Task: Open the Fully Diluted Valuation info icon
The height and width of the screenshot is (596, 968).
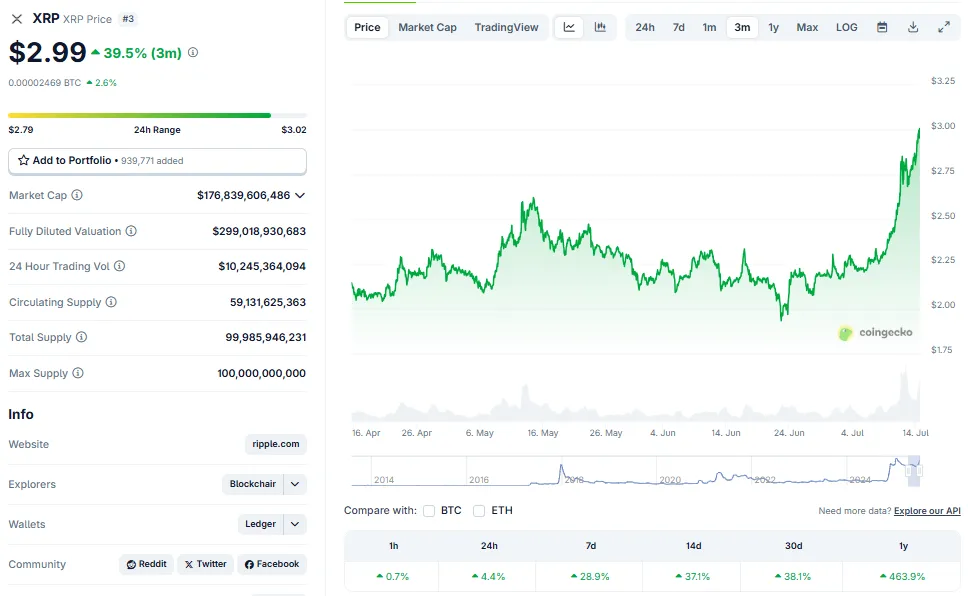Action: tap(131, 231)
